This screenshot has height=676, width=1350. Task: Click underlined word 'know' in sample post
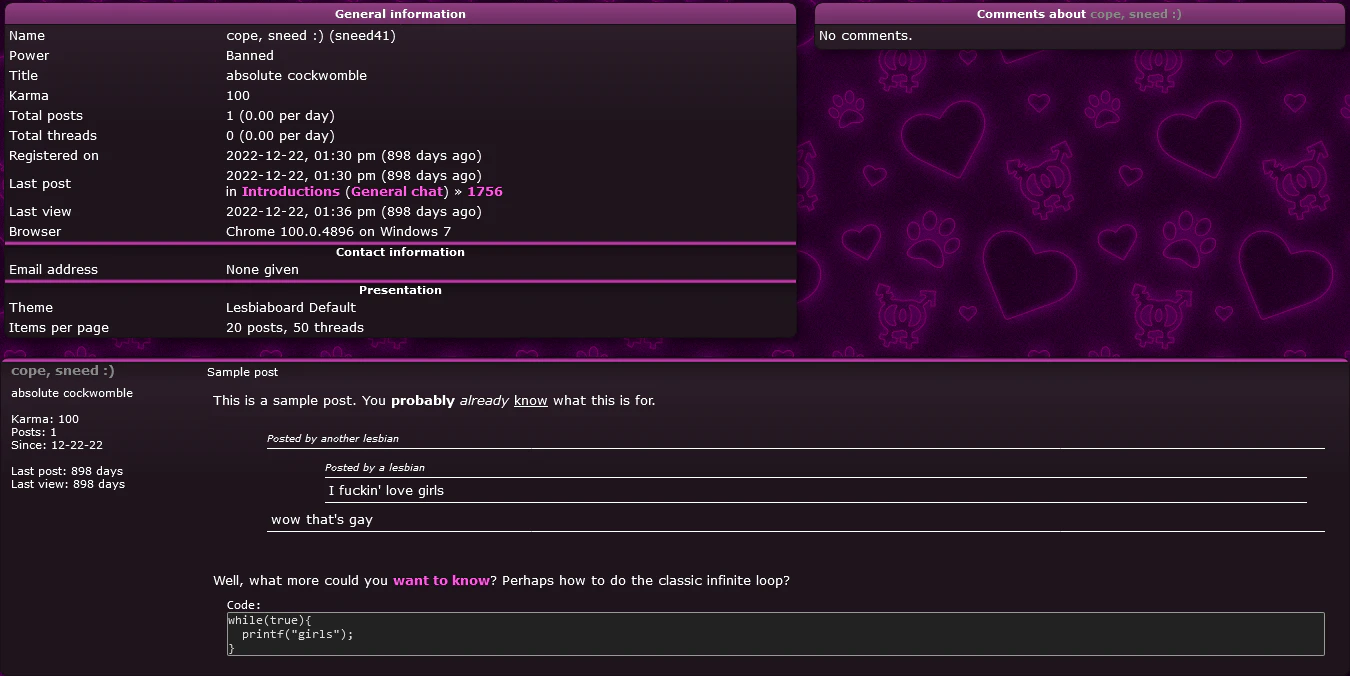click(531, 401)
